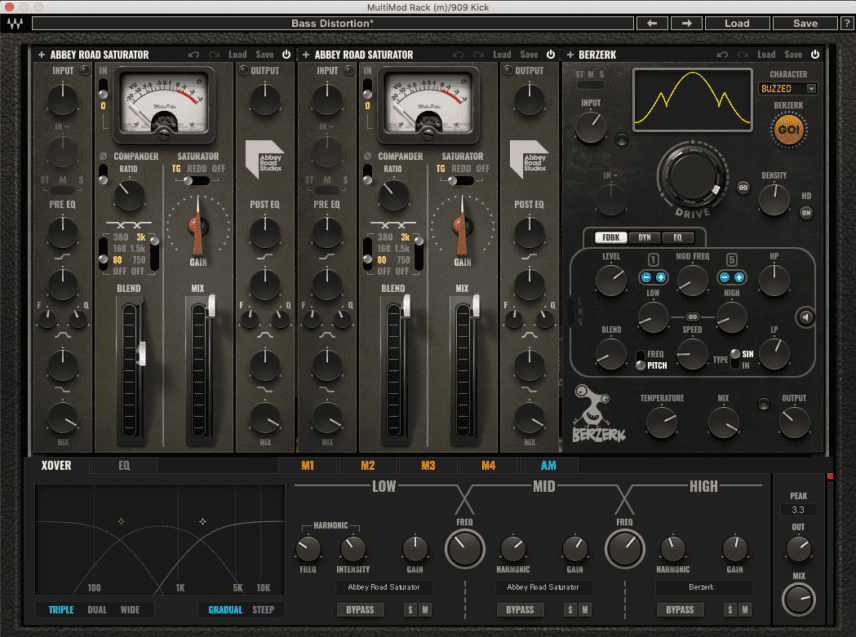Toggle power of Berzerk plugin
The image size is (856, 637).
click(x=815, y=54)
